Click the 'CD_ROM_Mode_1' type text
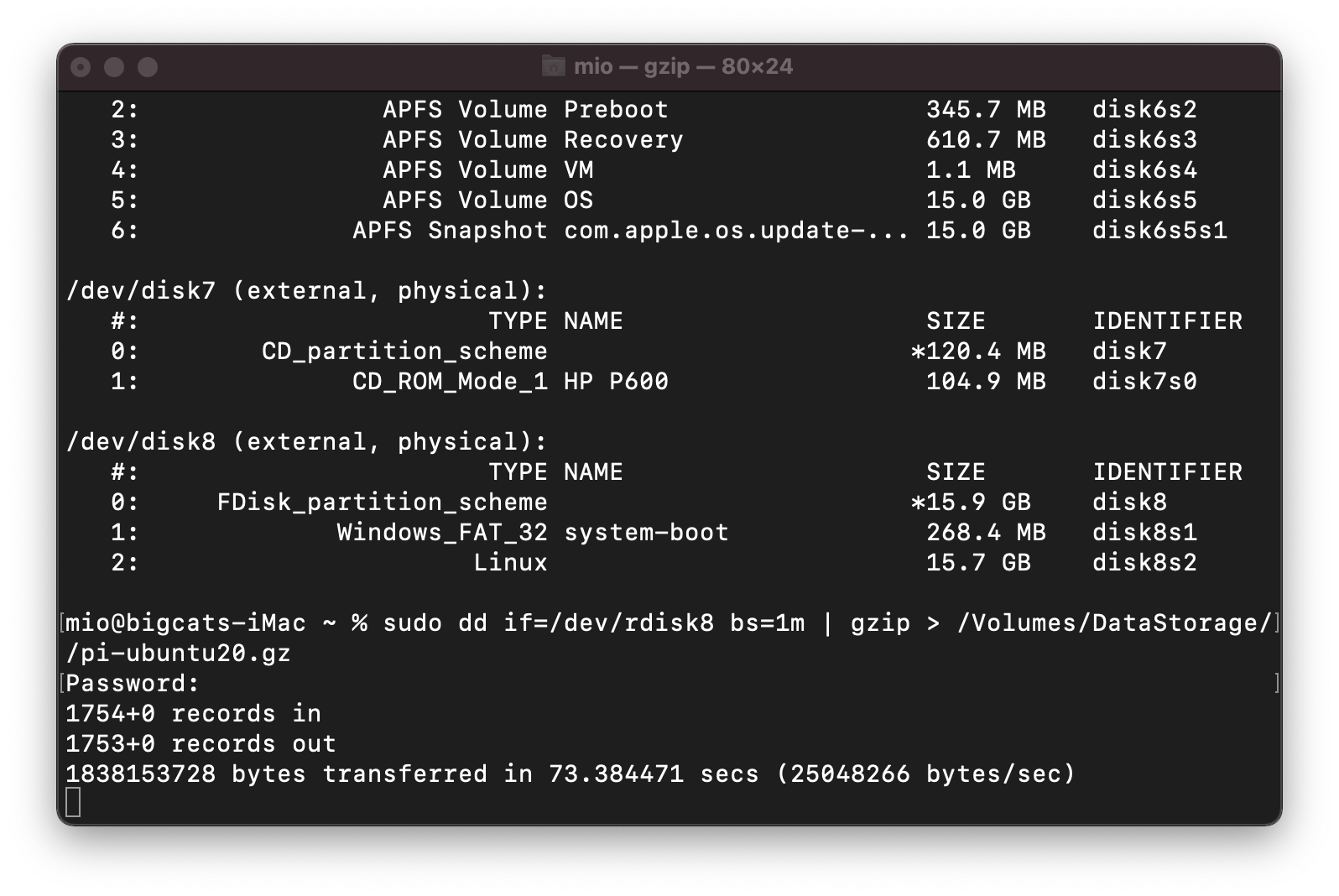1339x896 pixels. pos(450,382)
